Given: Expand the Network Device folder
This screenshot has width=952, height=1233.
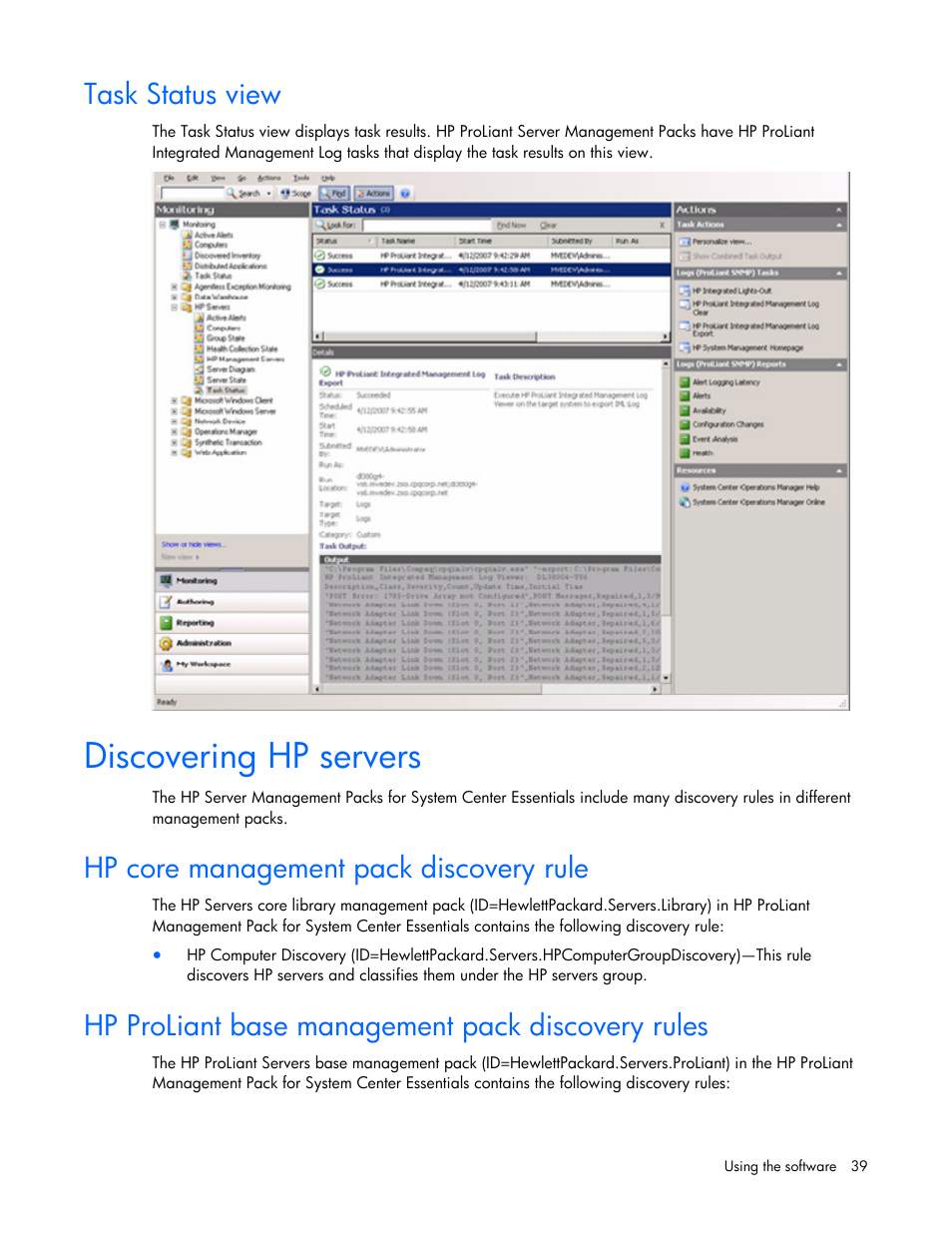Looking at the screenshot, I should (174, 421).
